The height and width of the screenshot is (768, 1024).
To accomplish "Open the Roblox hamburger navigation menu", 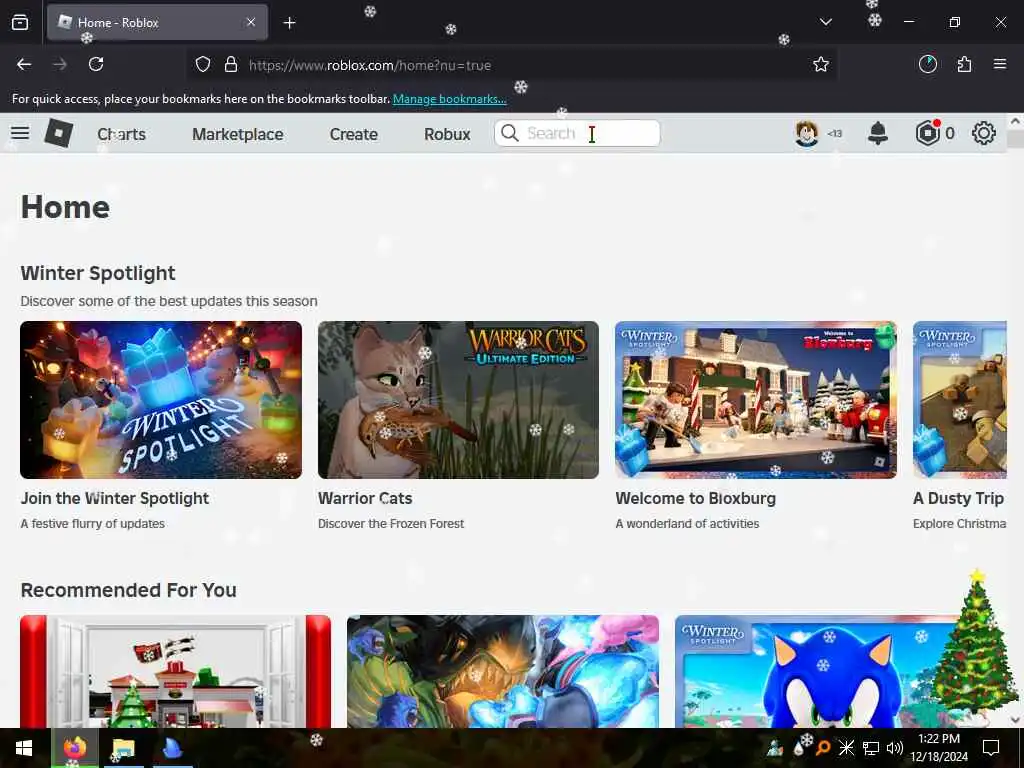I will pos(20,133).
